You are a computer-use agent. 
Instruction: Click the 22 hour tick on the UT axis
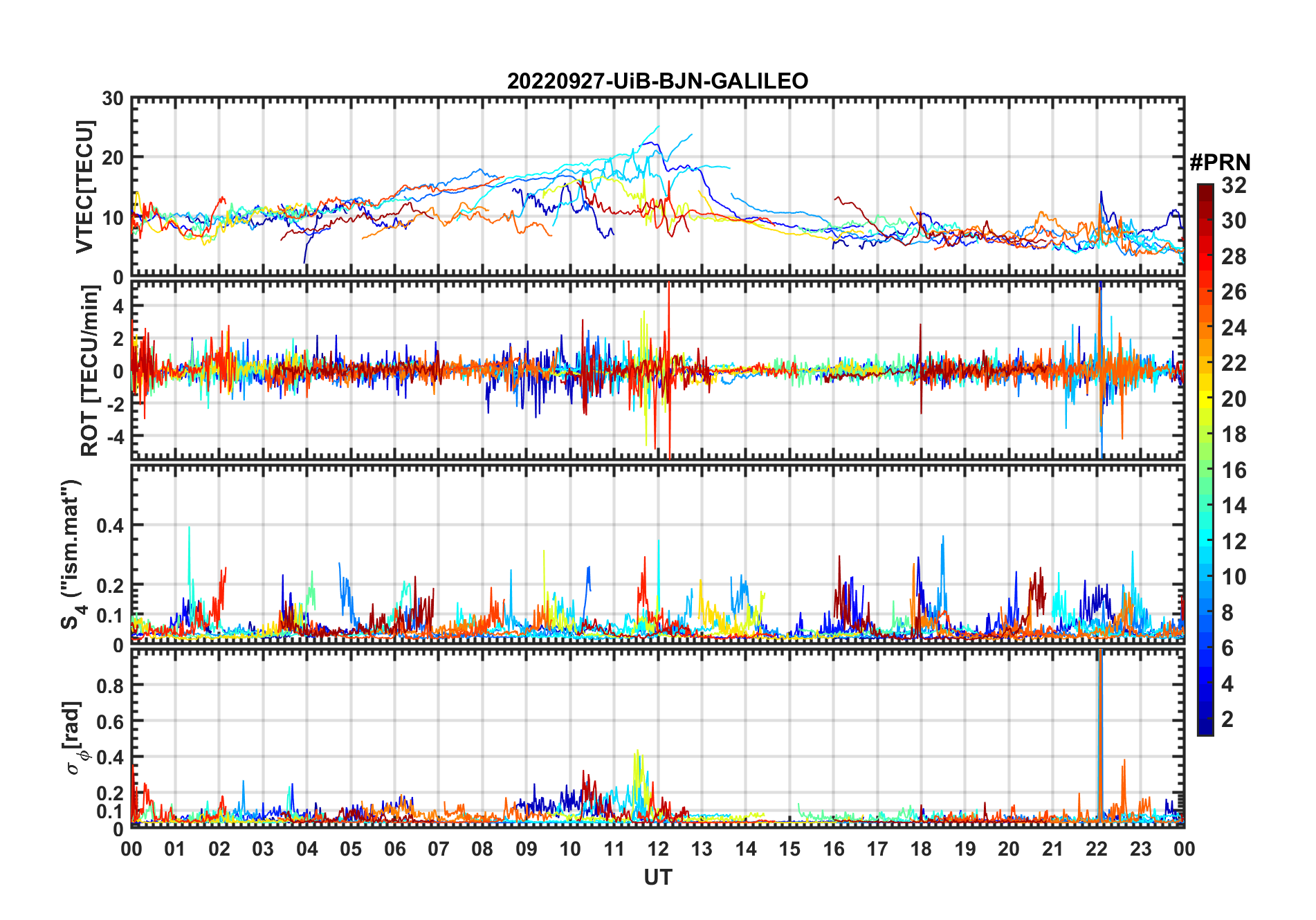pyautogui.click(x=1097, y=849)
